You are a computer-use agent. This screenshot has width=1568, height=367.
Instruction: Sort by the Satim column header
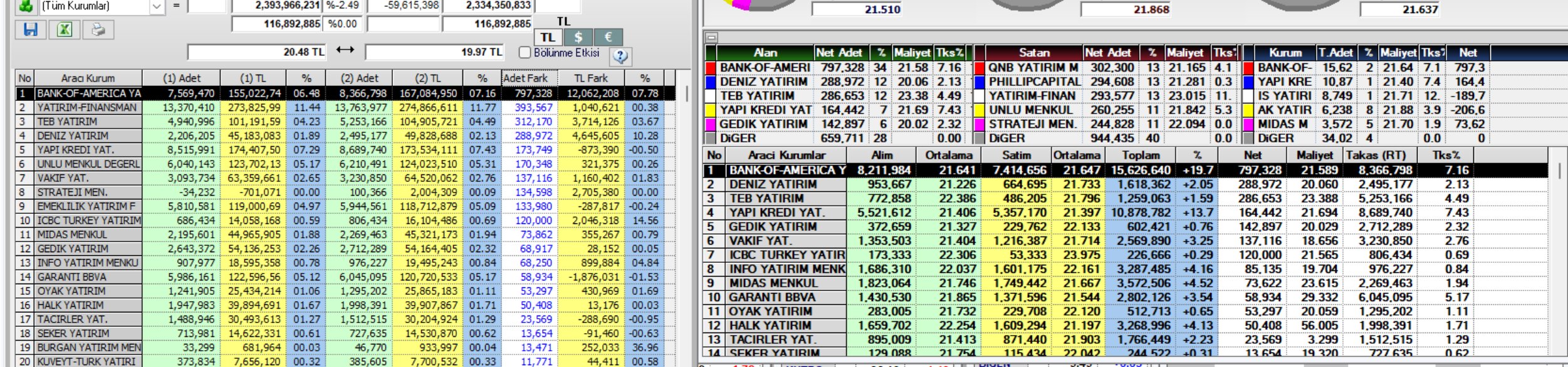coord(1016,156)
